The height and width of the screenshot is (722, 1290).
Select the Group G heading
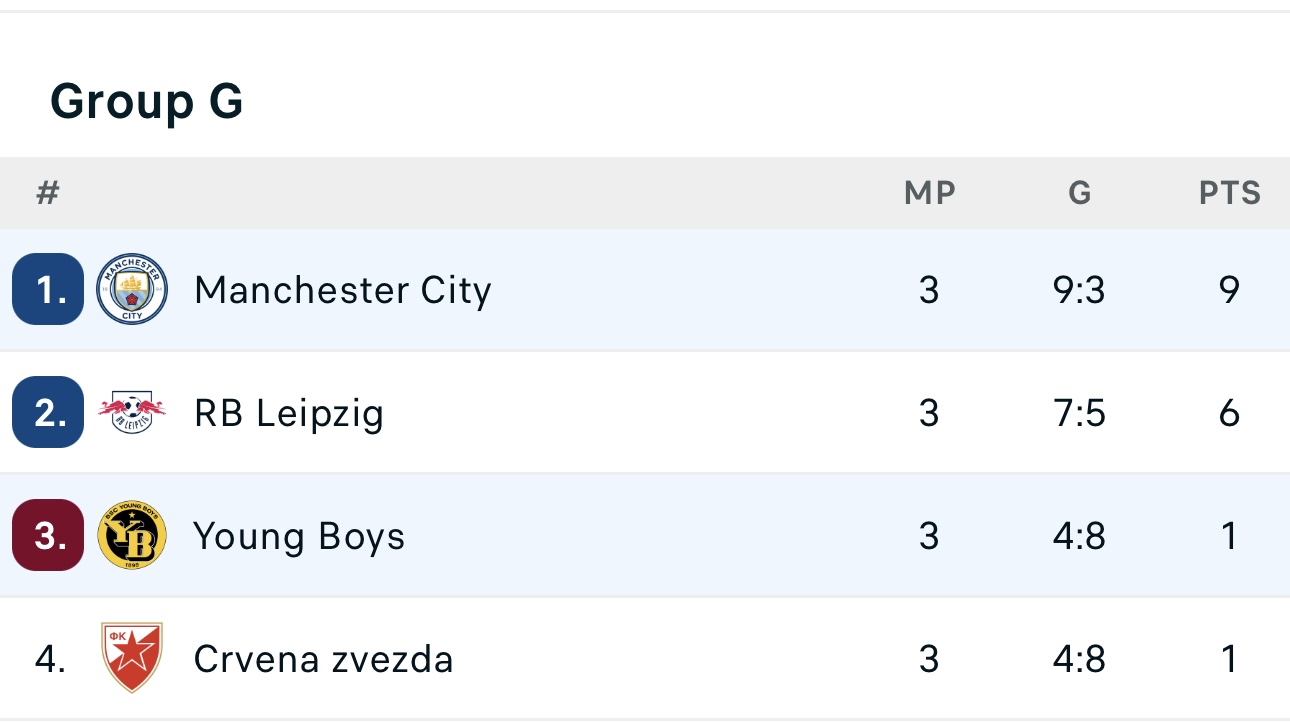(x=147, y=101)
